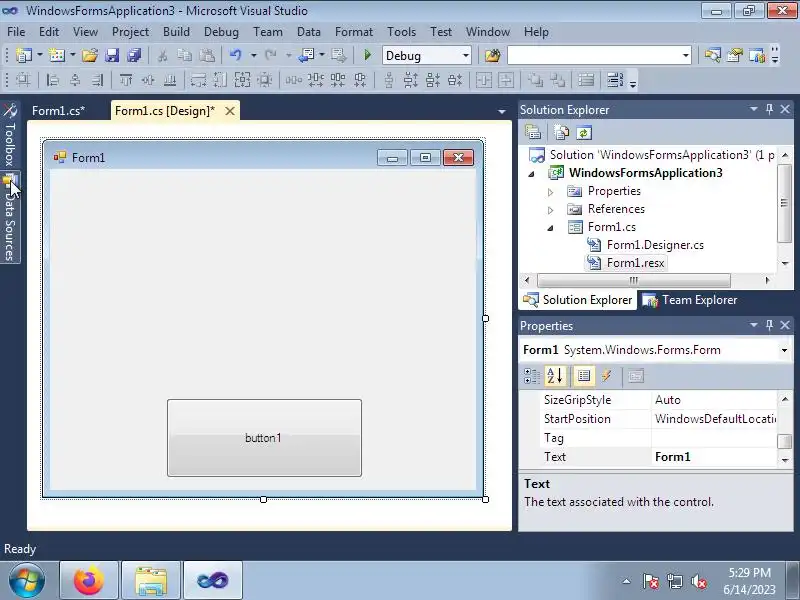Open Firefox from the taskbar

click(x=89, y=581)
